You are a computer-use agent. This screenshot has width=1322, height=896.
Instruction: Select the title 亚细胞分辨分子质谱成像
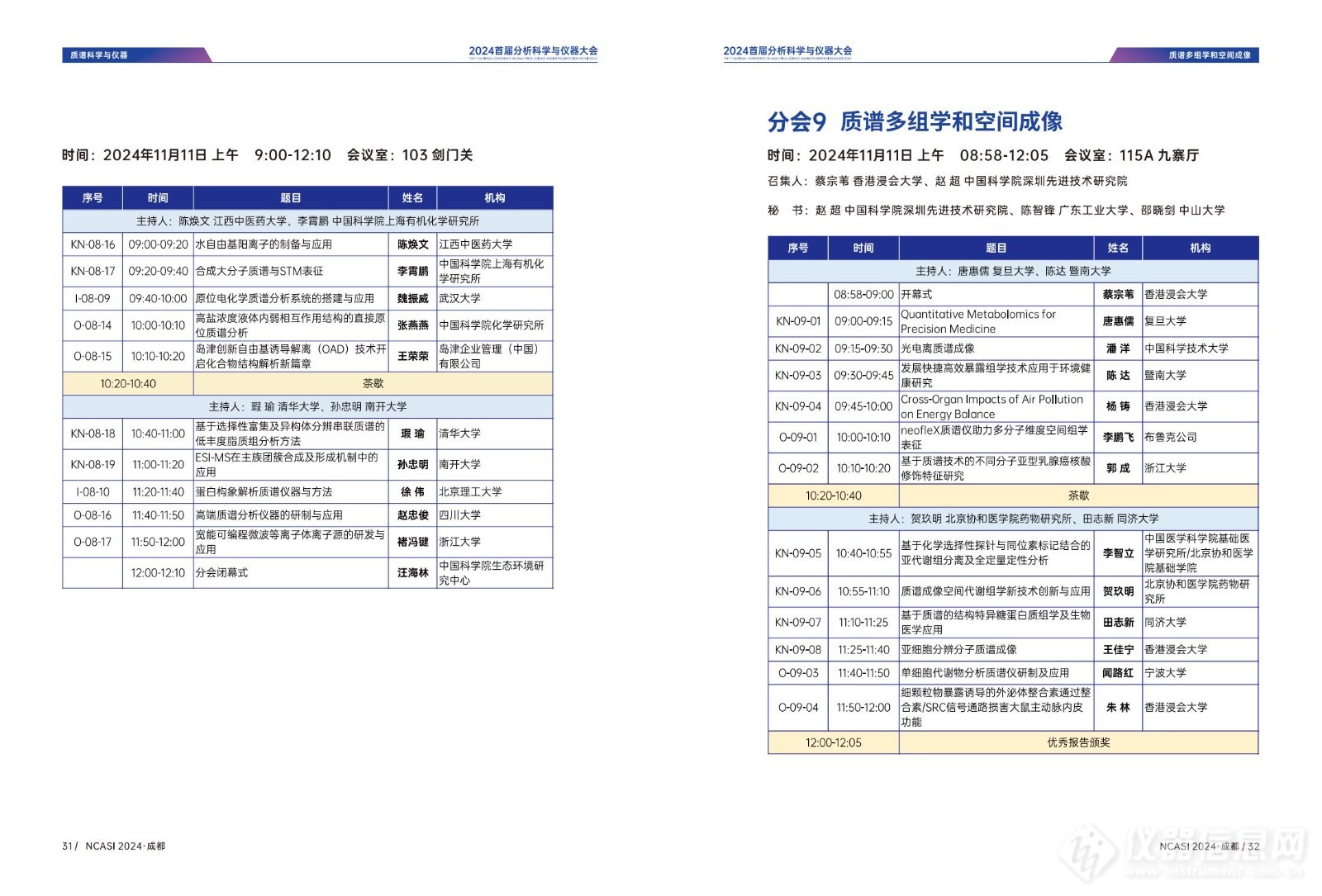coord(958,649)
